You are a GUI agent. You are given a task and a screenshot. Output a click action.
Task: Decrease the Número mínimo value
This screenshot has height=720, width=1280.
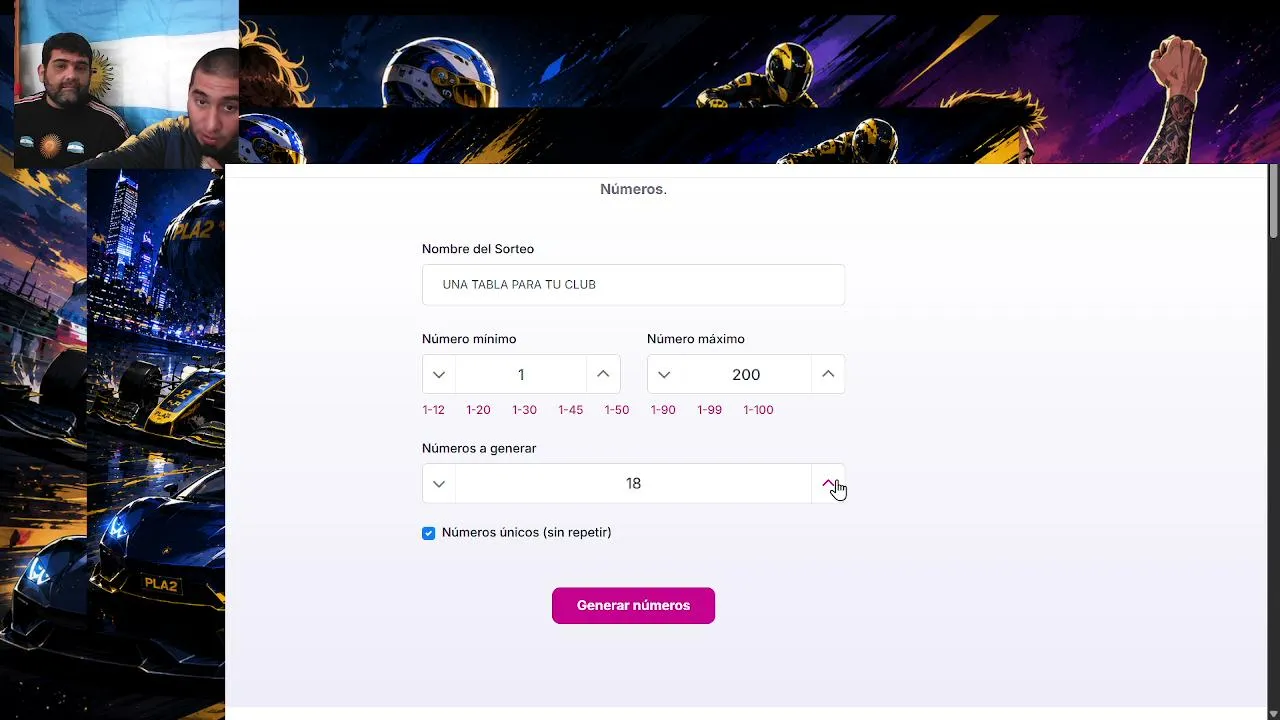[439, 374]
